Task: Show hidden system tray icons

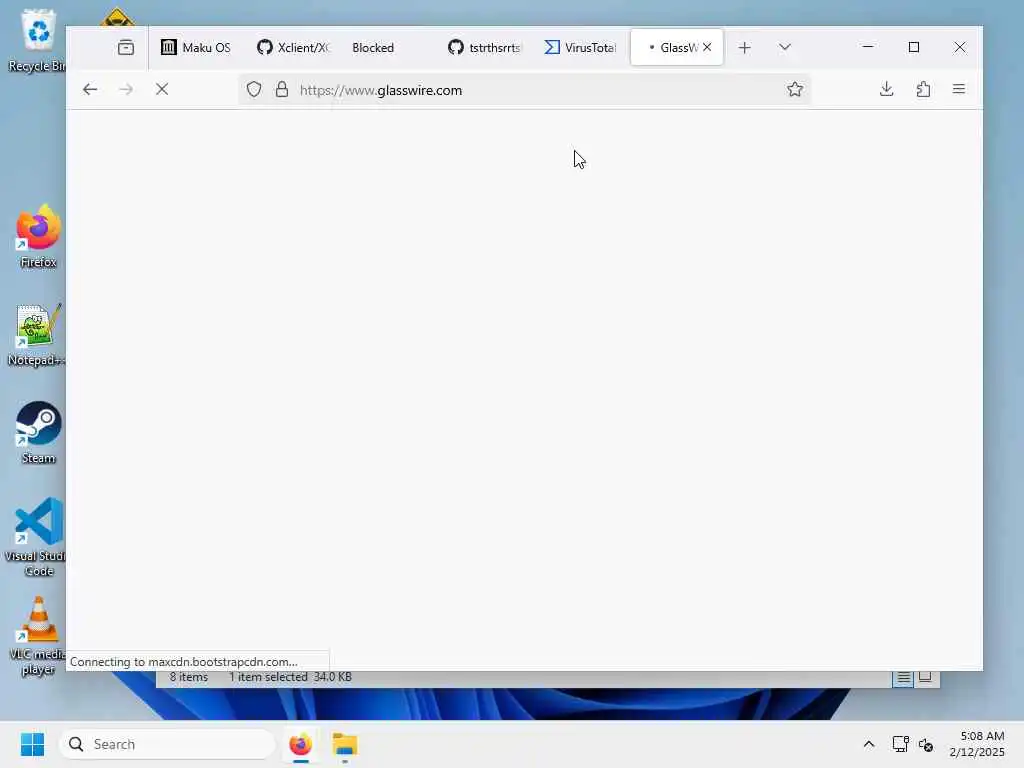Action: coord(869,744)
